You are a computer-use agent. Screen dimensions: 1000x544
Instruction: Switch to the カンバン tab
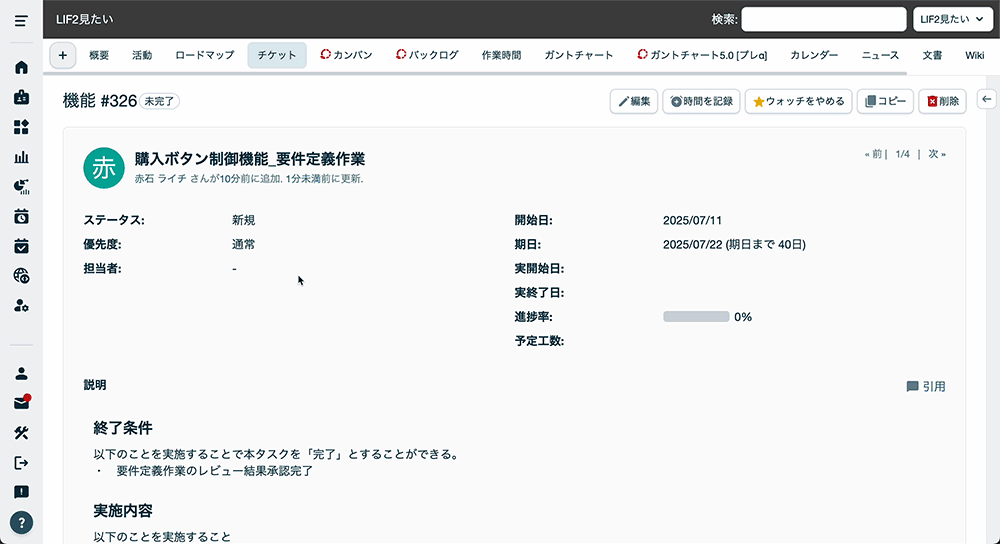coord(346,55)
